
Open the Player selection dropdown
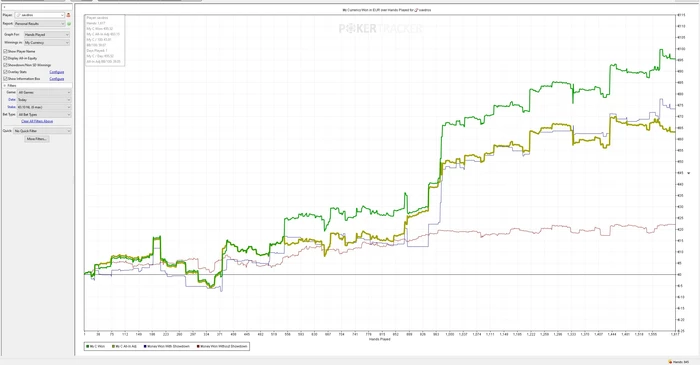(40, 15)
